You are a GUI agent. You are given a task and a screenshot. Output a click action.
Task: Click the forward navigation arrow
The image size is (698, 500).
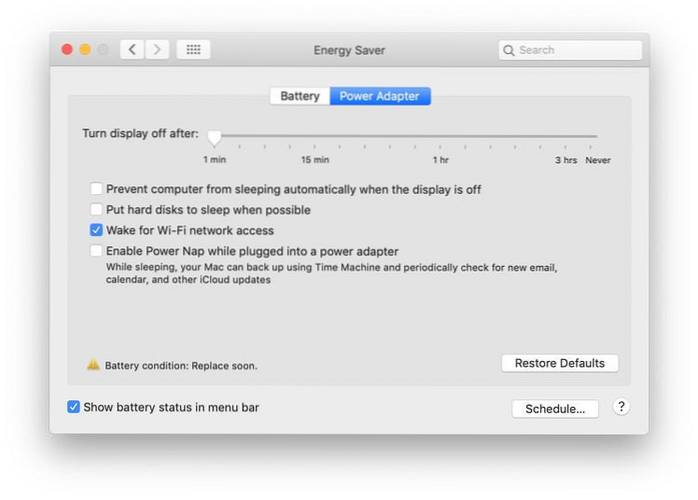click(157, 49)
